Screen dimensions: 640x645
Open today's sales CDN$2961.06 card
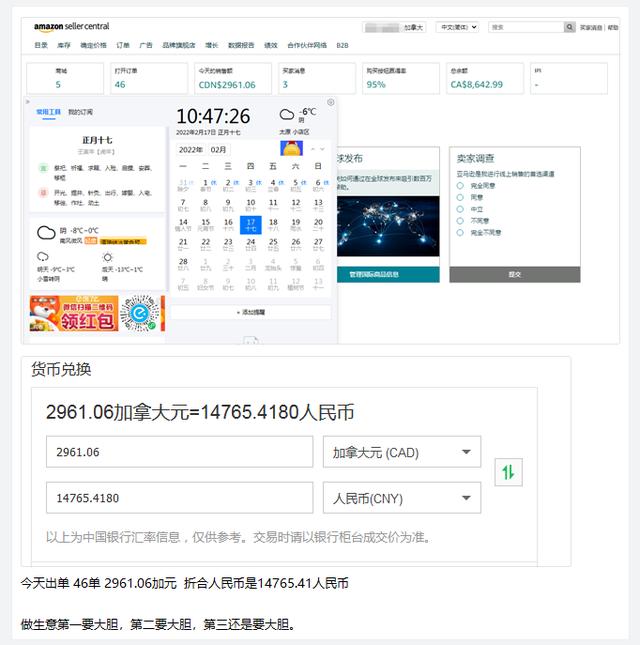coord(233,78)
